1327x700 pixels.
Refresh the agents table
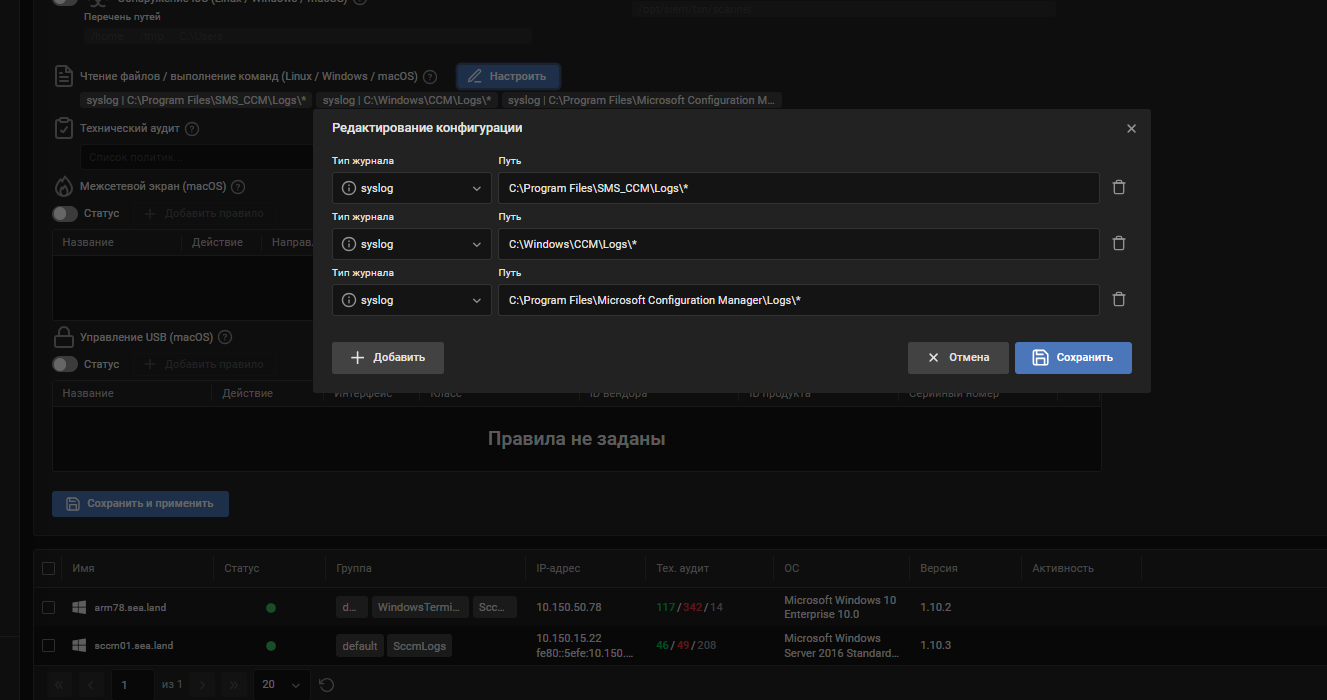[x=326, y=685]
